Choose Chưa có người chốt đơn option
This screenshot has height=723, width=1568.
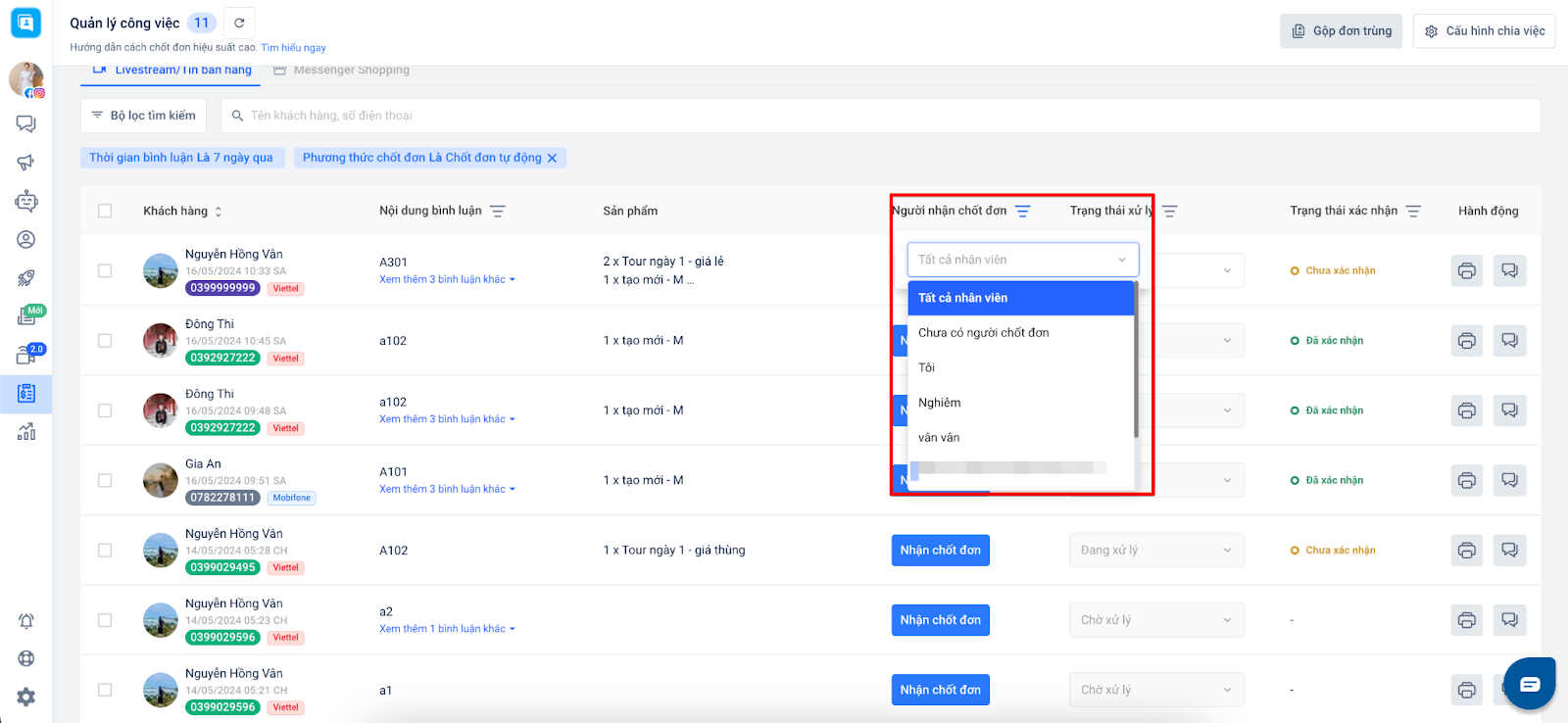tap(983, 333)
